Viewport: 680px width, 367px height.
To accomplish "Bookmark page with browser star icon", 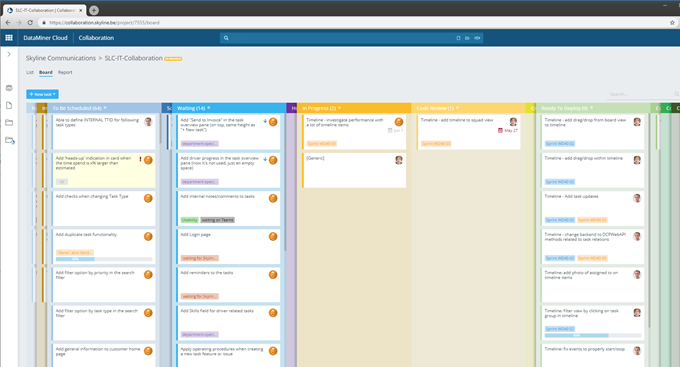I will (672, 23).
